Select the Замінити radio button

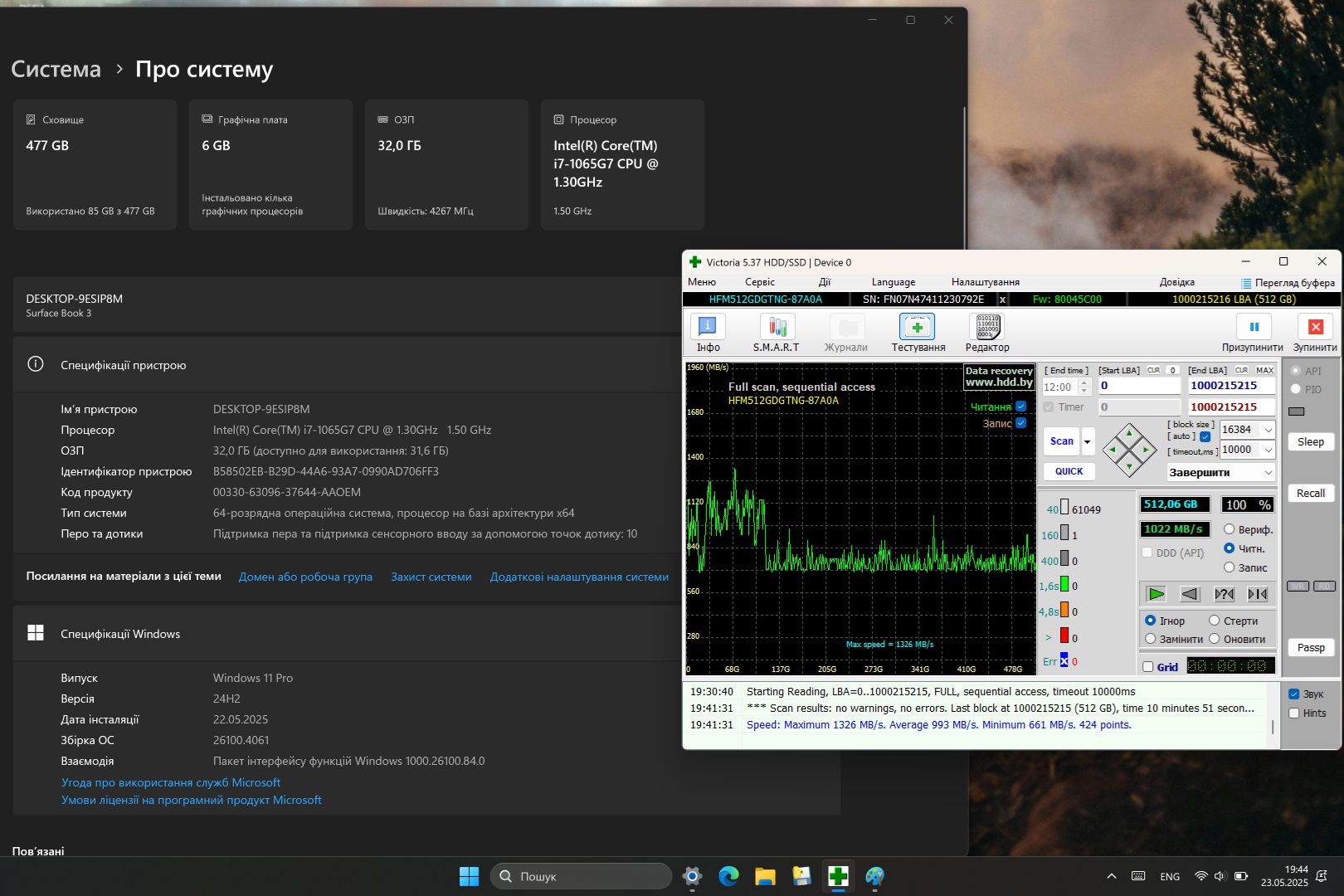click(1151, 639)
